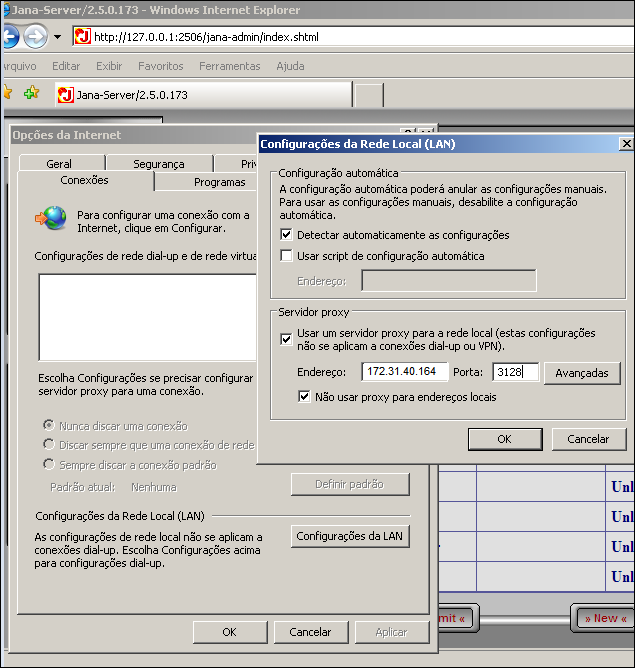635x668 pixels.
Task: Open the Exibir menu
Action: [x=109, y=66]
